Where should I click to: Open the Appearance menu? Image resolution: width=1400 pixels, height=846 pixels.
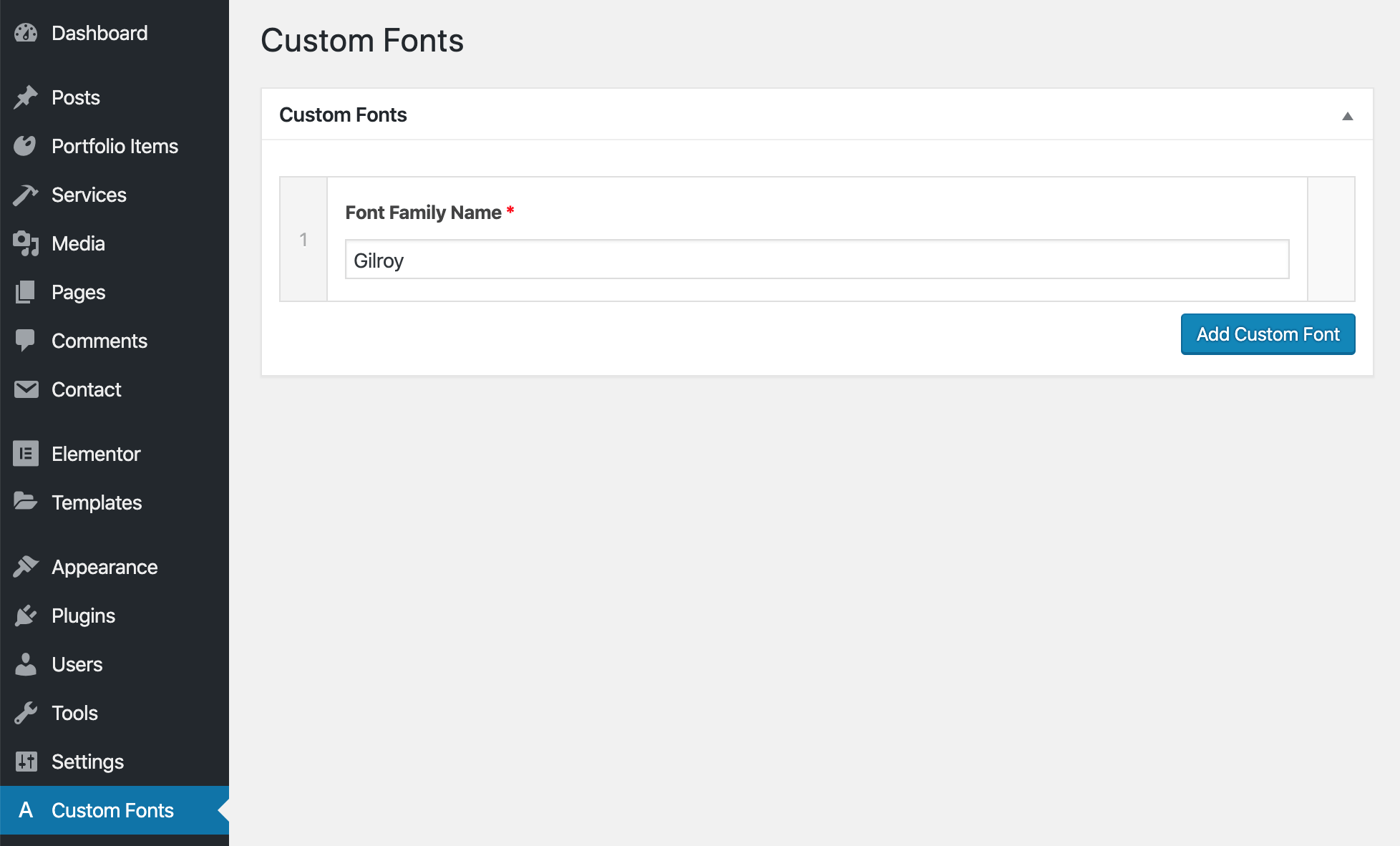coord(104,567)
